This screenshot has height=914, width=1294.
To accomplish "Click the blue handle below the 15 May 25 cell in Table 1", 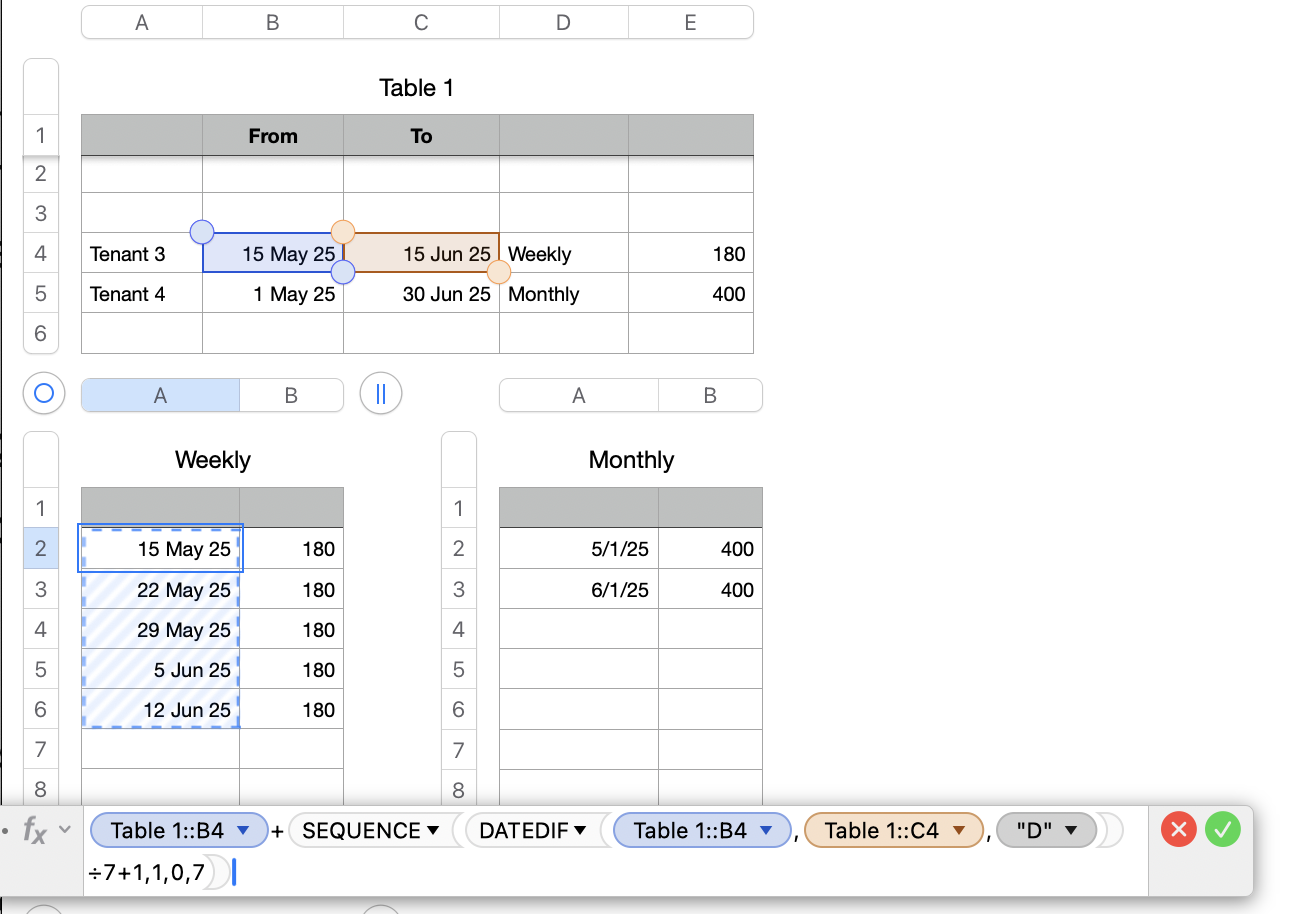I will click(343, 272).
